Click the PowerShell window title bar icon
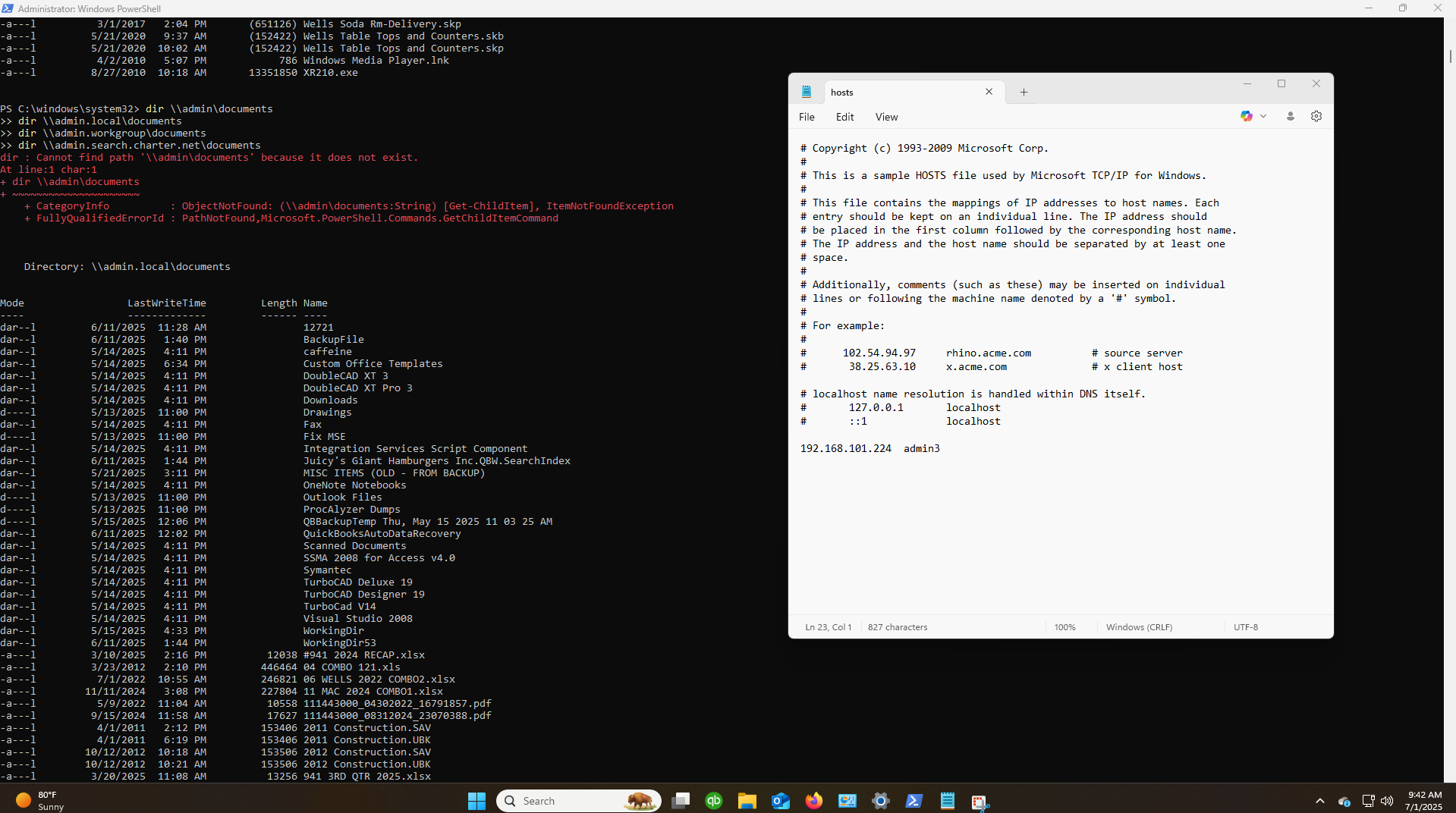Image resolution: width=1456 pixels, height=813 pixels. [8, 8]
